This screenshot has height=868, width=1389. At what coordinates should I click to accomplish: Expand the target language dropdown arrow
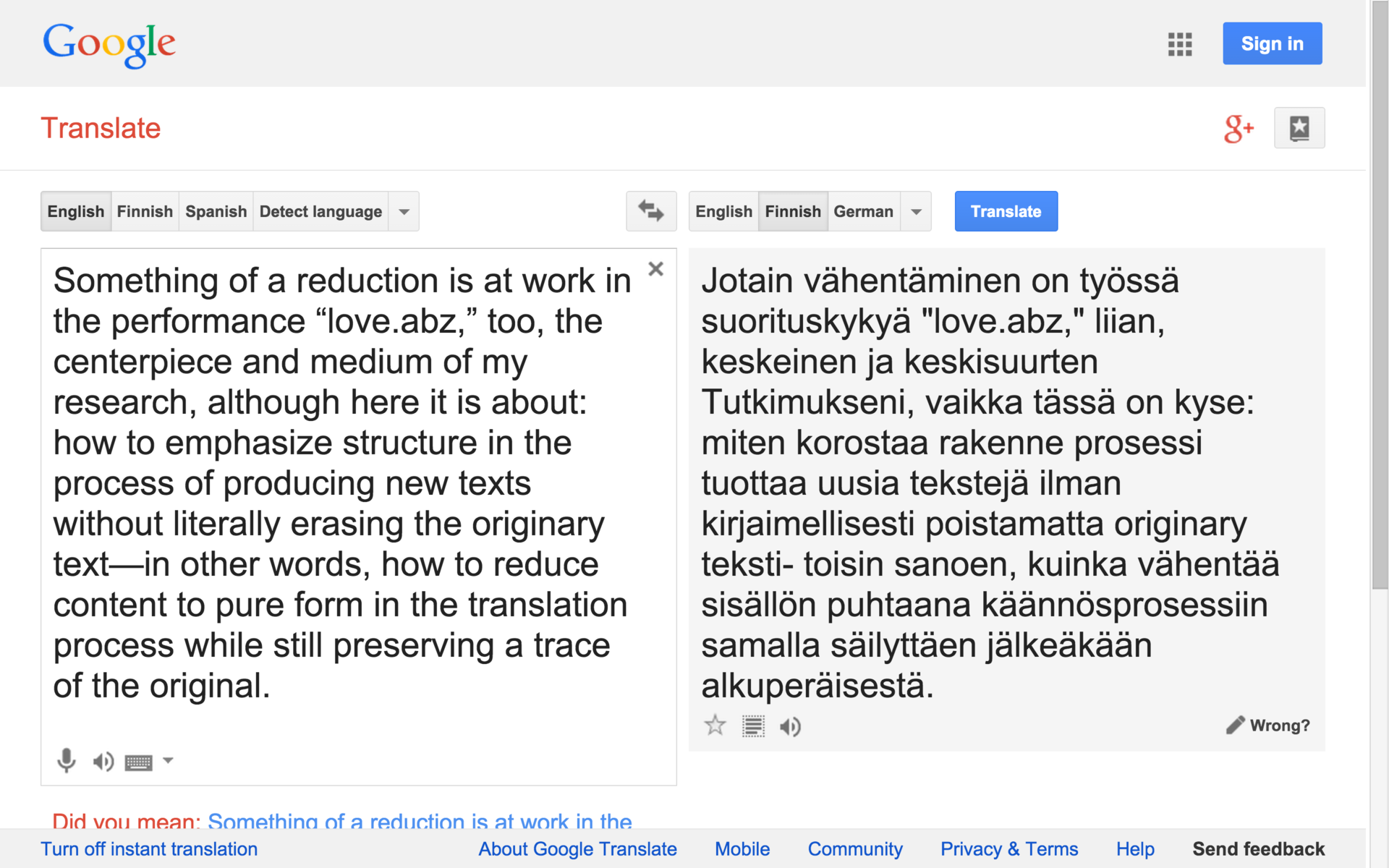[916, 211]
